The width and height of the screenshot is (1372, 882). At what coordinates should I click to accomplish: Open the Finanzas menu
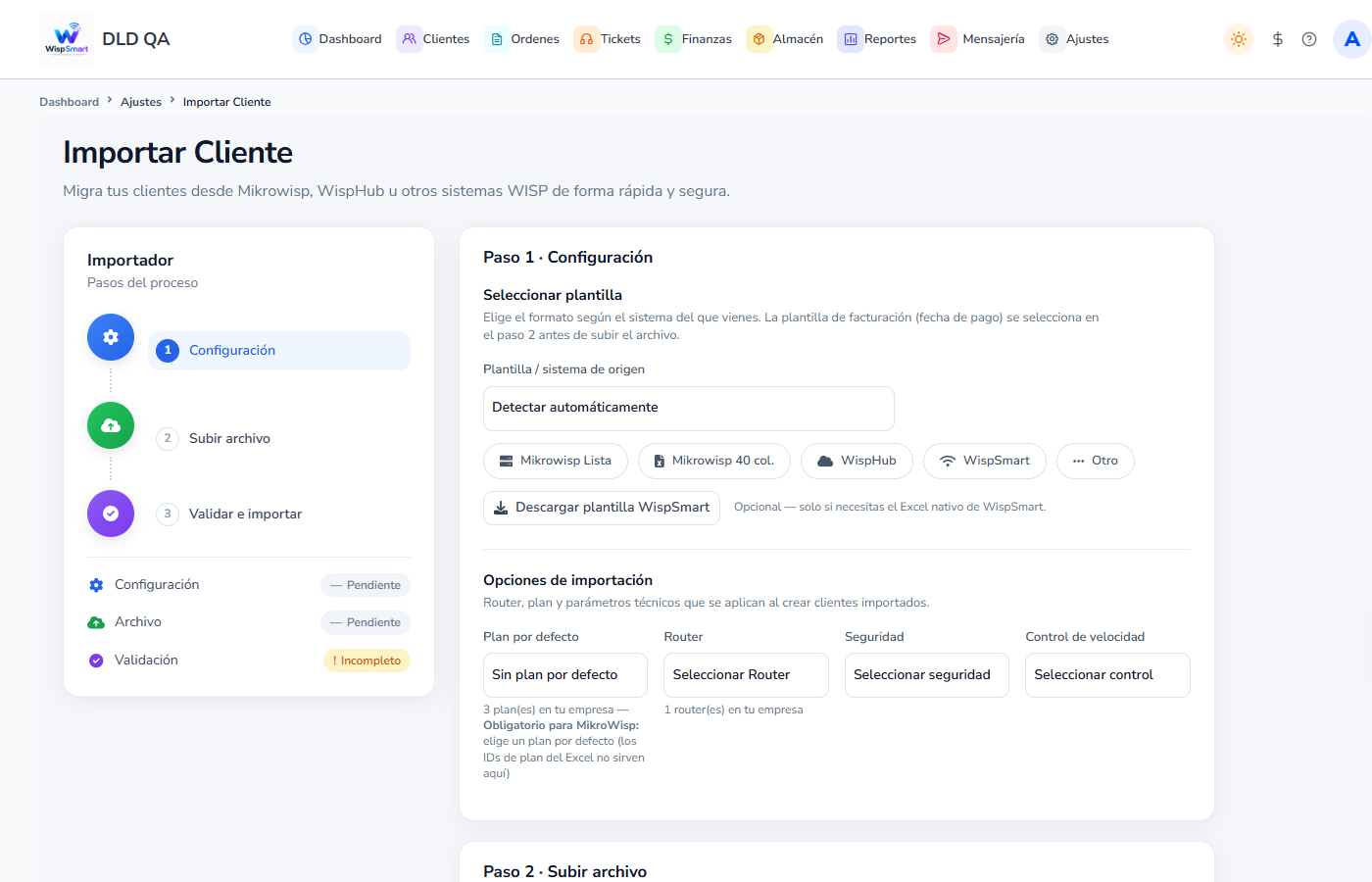pos(695,39)
